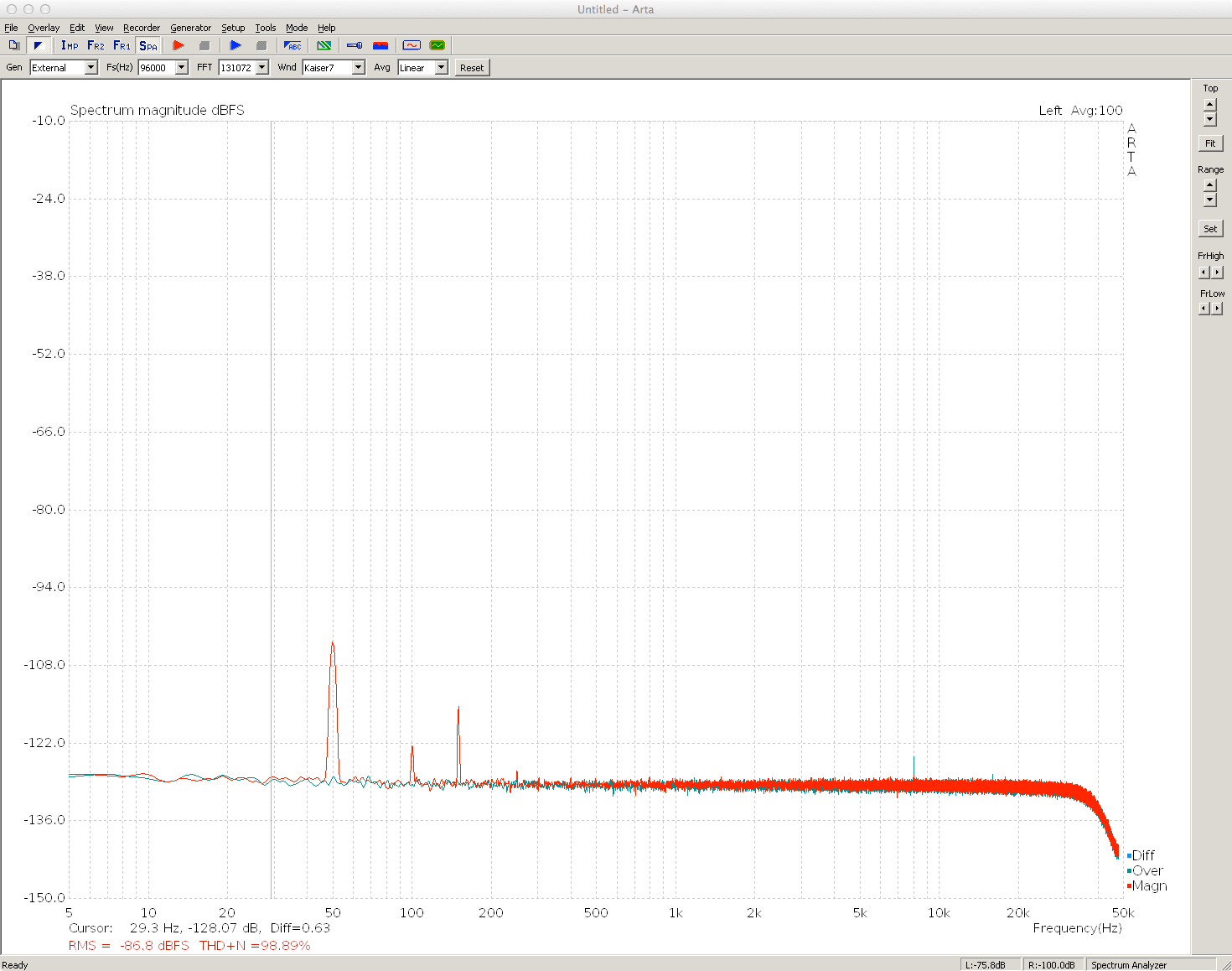
Task: Open the Mode menu
Action: click(297, 28)
